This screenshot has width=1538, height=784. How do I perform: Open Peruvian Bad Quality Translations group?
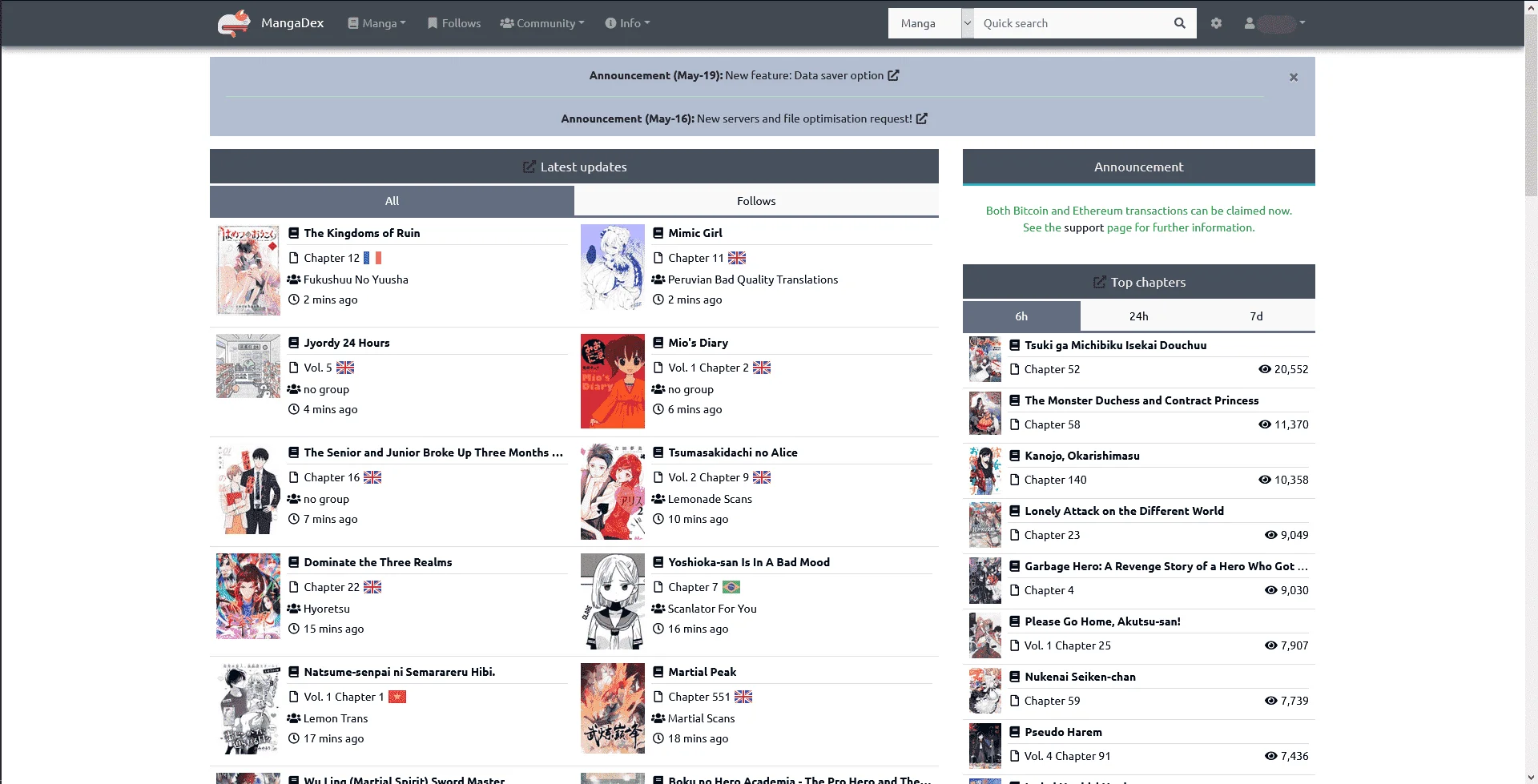753,279
